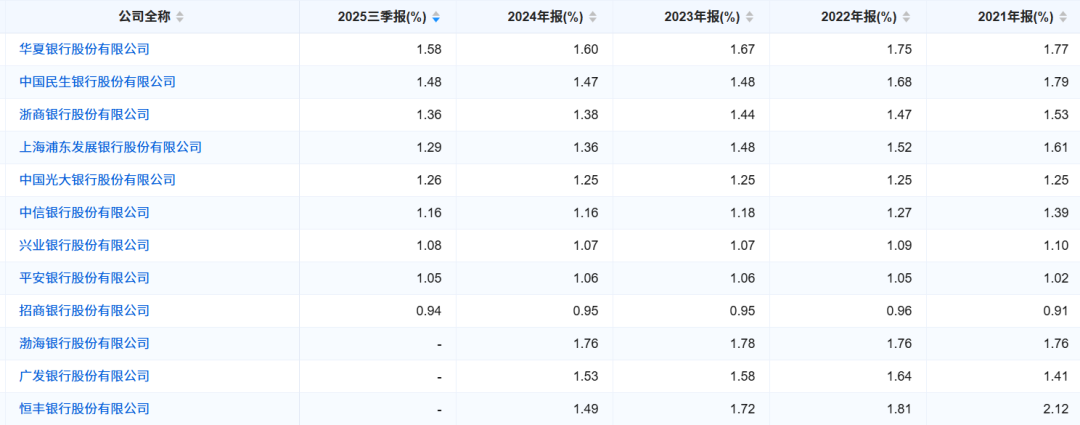Open 上海浦东发展银行股份有限公司 link
Image resolution: width=1080 pixels, height=425 pixels.
point(110,147)
